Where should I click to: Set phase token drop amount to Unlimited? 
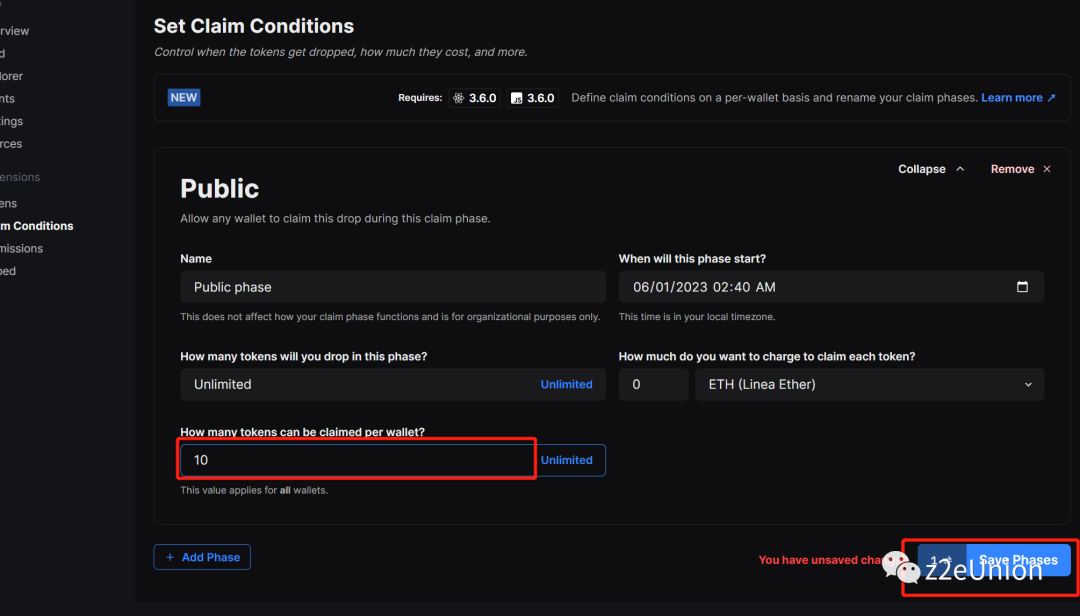(567, 384)
